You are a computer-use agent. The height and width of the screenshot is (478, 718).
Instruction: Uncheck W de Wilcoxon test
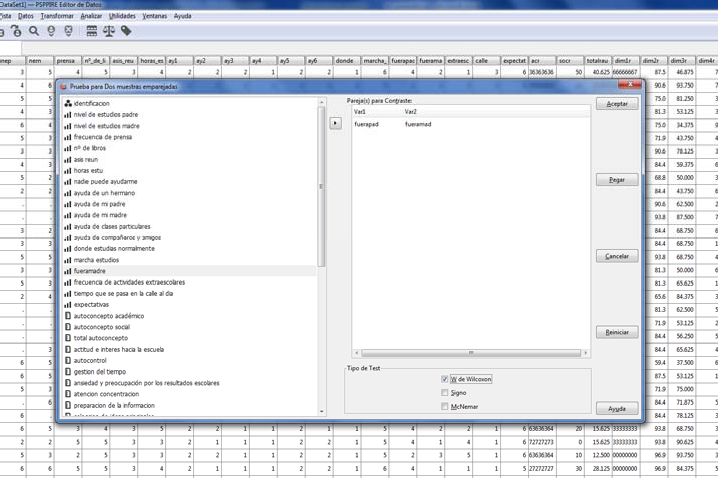445,380
